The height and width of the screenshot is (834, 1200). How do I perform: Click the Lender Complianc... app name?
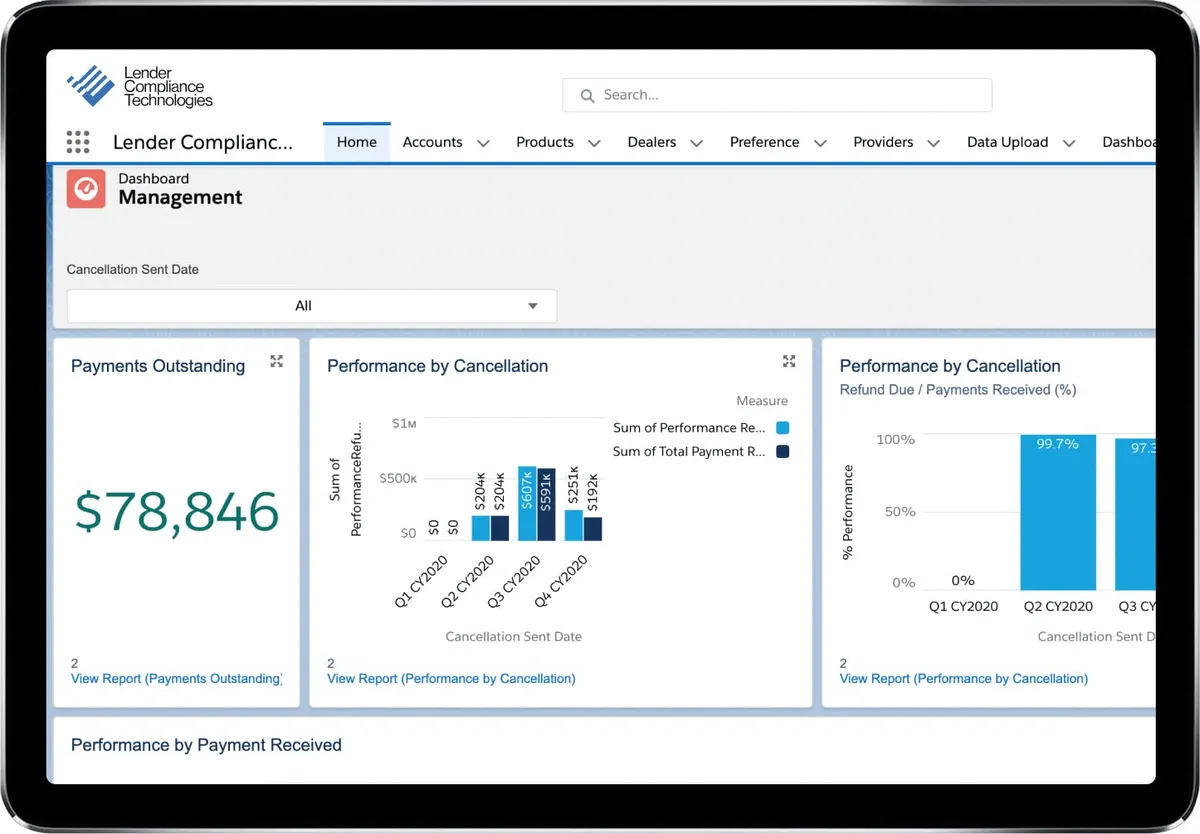(203, 142)
